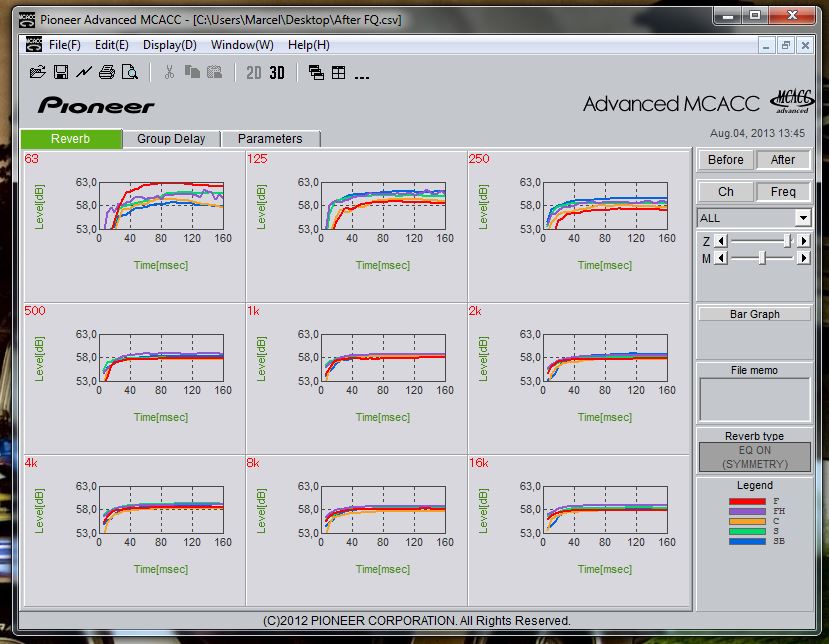Click the tile windows icon
The width and height of the screenshot is (829, 644).
[x=338, y=72]
